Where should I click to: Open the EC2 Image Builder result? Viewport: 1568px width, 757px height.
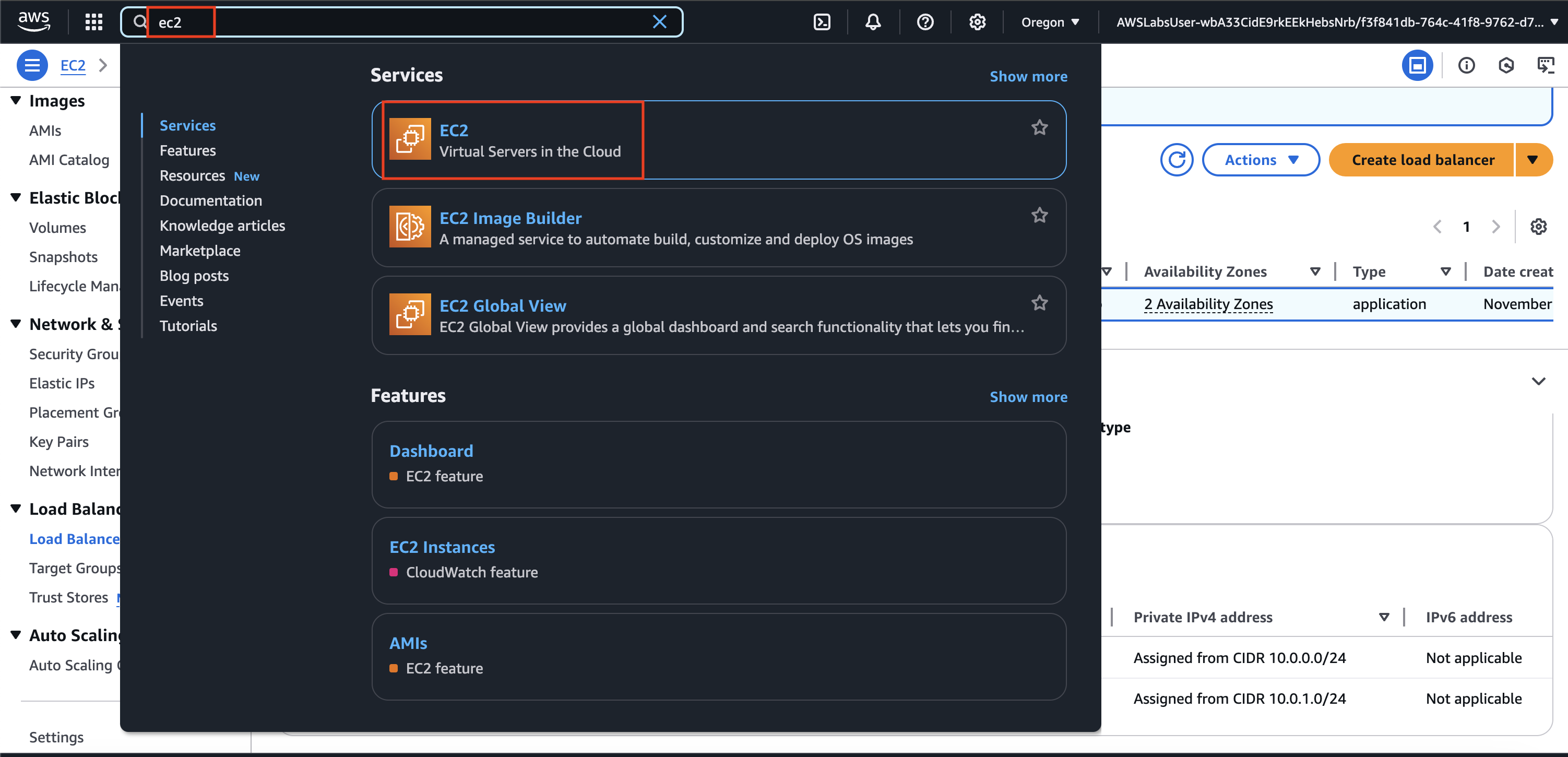point(718,228)
